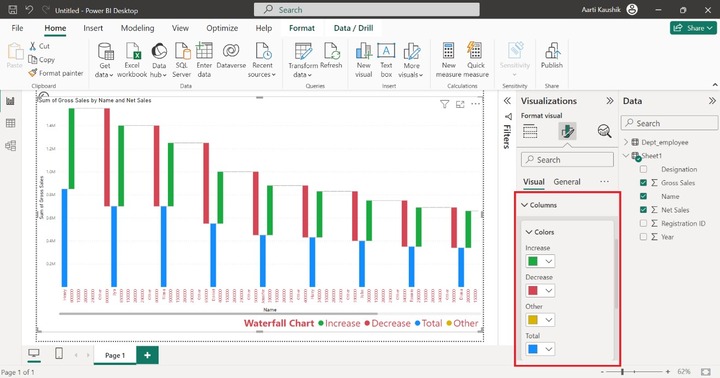Open Analytics magnifier icon
Screen dimensions: 720x378
[x=604, y=131]
